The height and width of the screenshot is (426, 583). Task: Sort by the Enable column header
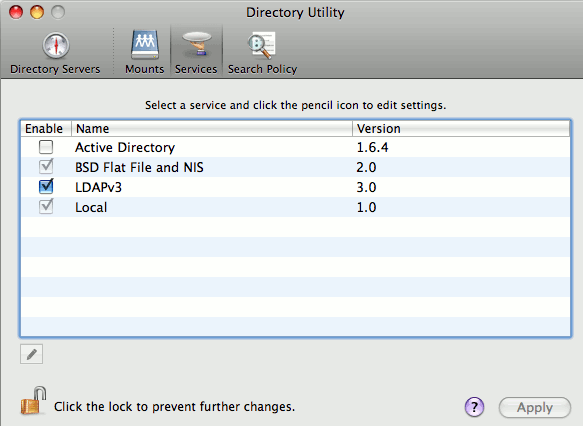tap(46, 129)
